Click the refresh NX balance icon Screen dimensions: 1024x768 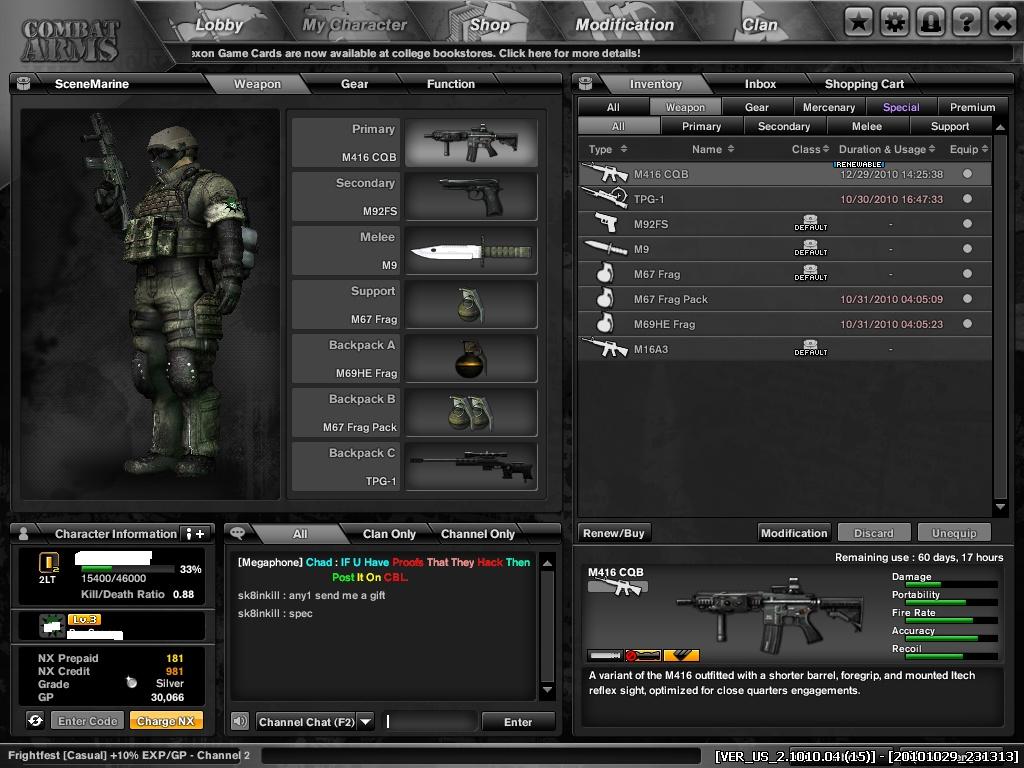pos(35,720)
